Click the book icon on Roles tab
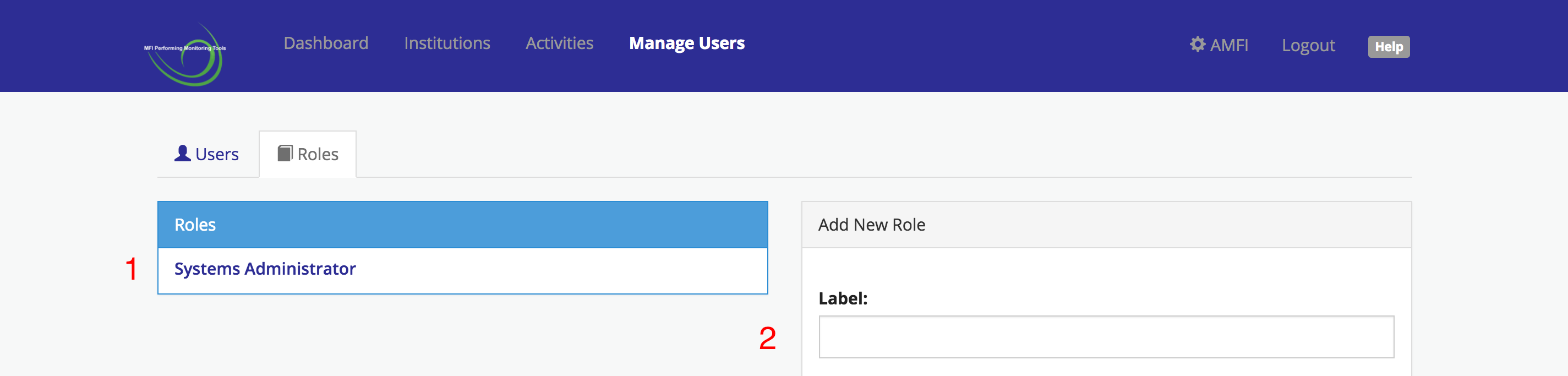Viewport: 1568px width, 376px height. (x=285, y=154)
